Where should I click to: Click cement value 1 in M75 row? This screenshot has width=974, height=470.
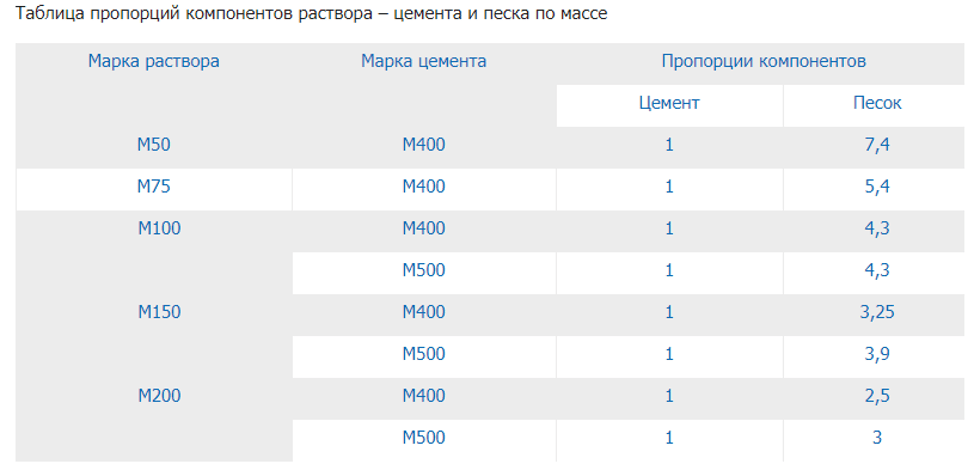pos(669,187)
